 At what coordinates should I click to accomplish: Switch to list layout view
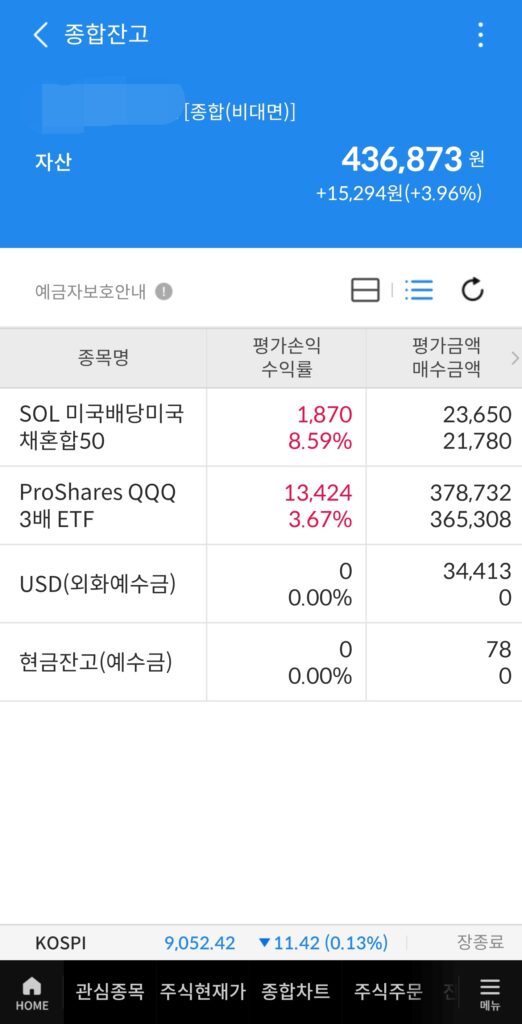click(x=418, y=290)
